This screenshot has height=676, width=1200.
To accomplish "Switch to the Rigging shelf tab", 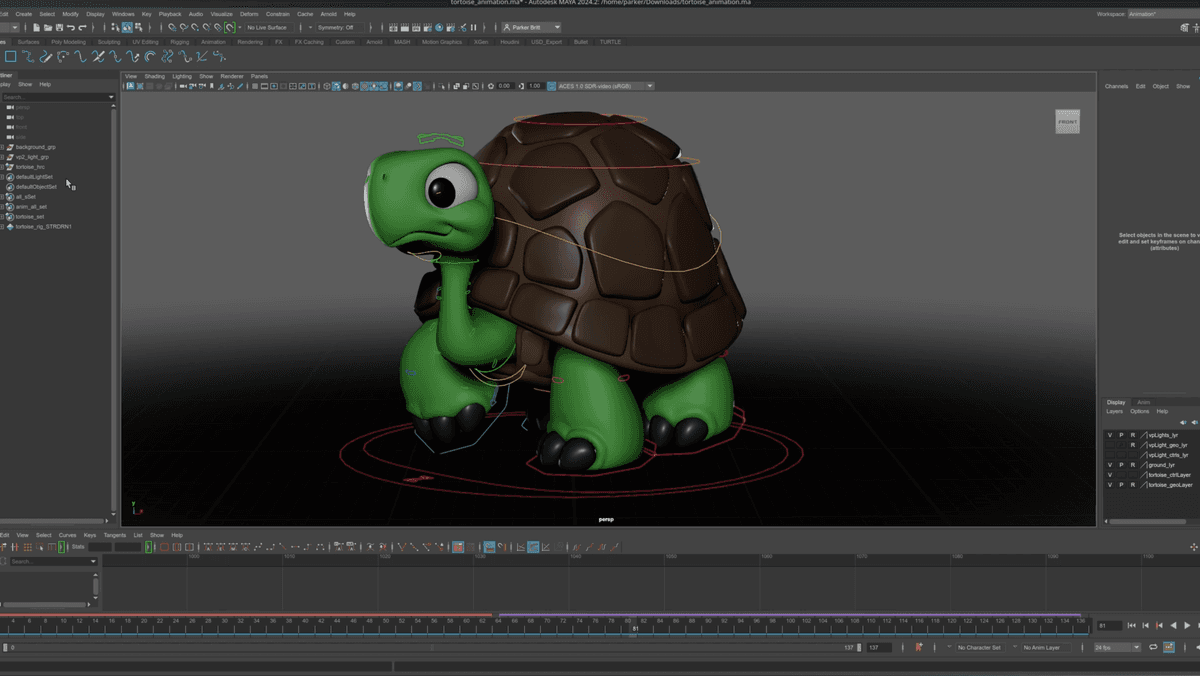I will pos(179,42).
